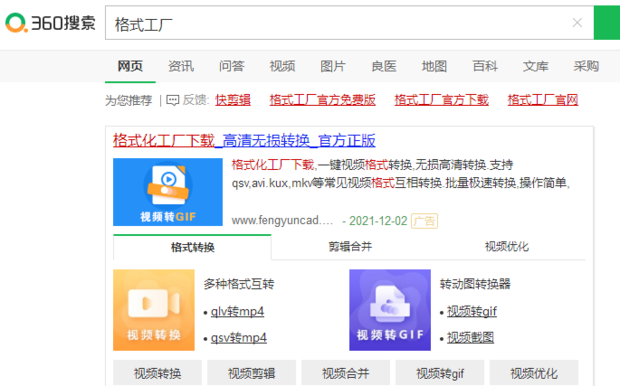Switch to the 剪辑合并 tab
This screenshot has width=620, height=386.
pos(350,247)
